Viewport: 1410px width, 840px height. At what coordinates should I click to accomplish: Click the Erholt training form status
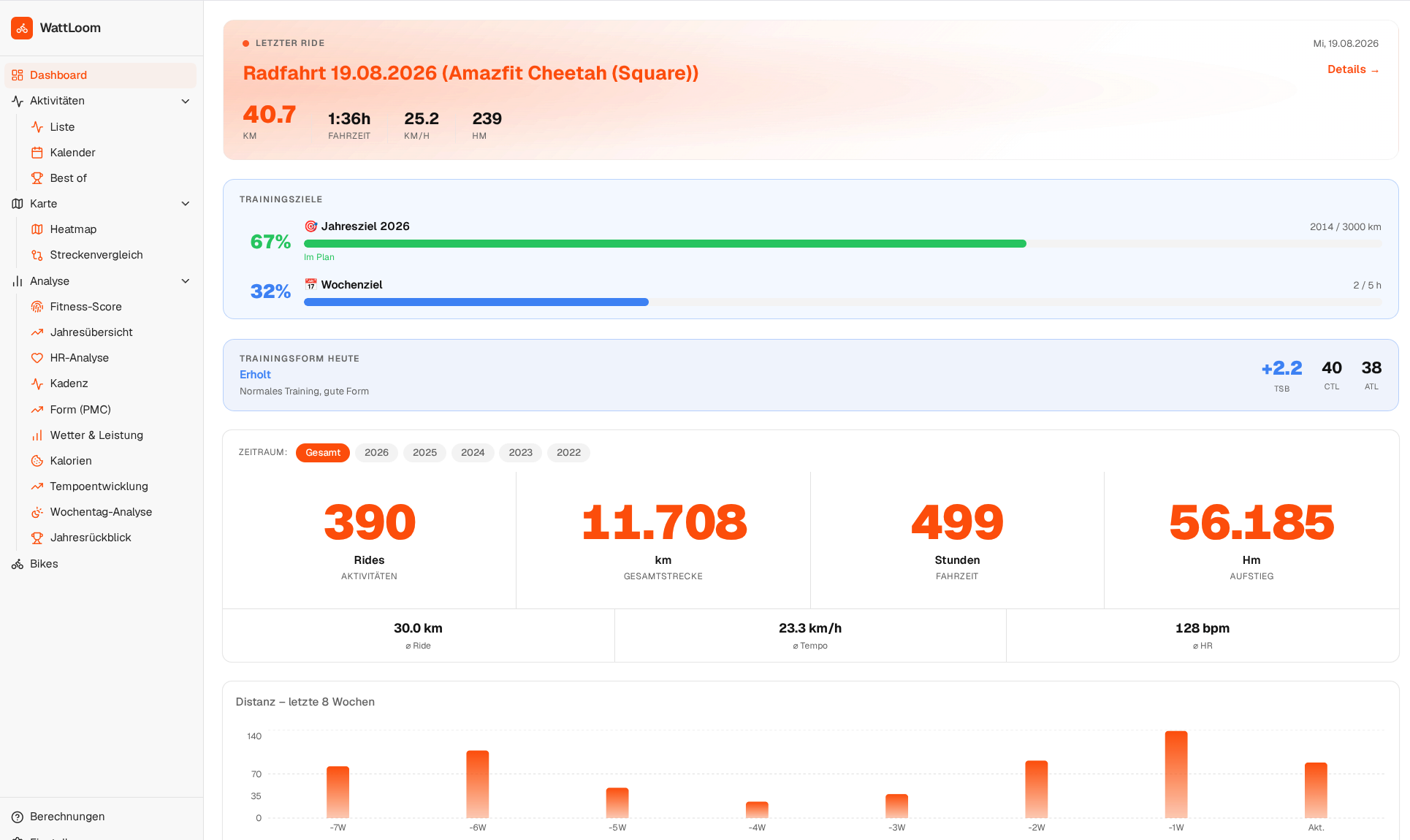tap(255, 375)
